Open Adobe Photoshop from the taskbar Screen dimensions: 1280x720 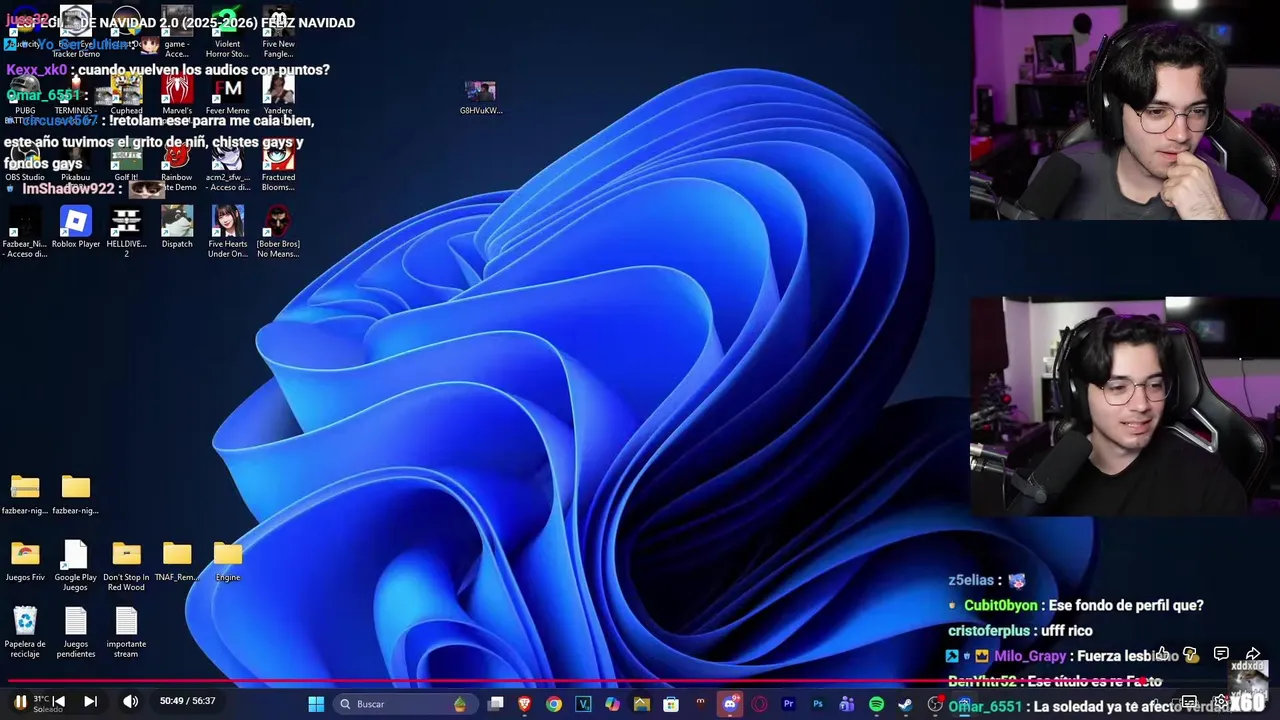coord(818,704)
